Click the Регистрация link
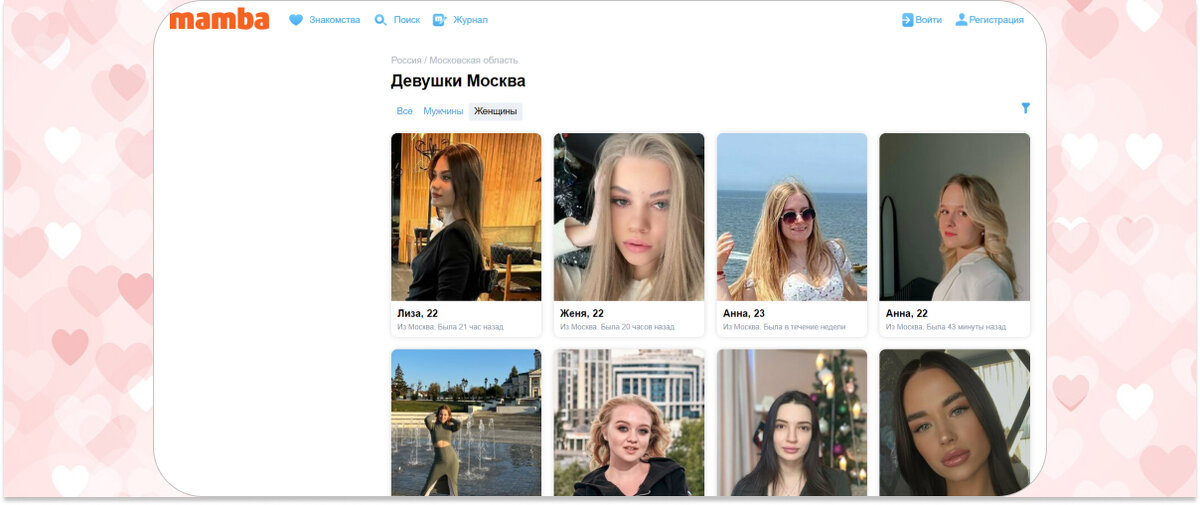The image size is (1200, 505). pyautogui.click(x=996, y=19)
